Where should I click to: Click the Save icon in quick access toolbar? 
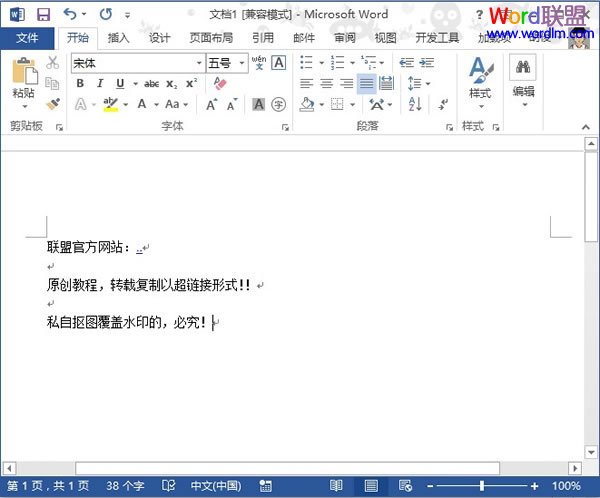43,15
